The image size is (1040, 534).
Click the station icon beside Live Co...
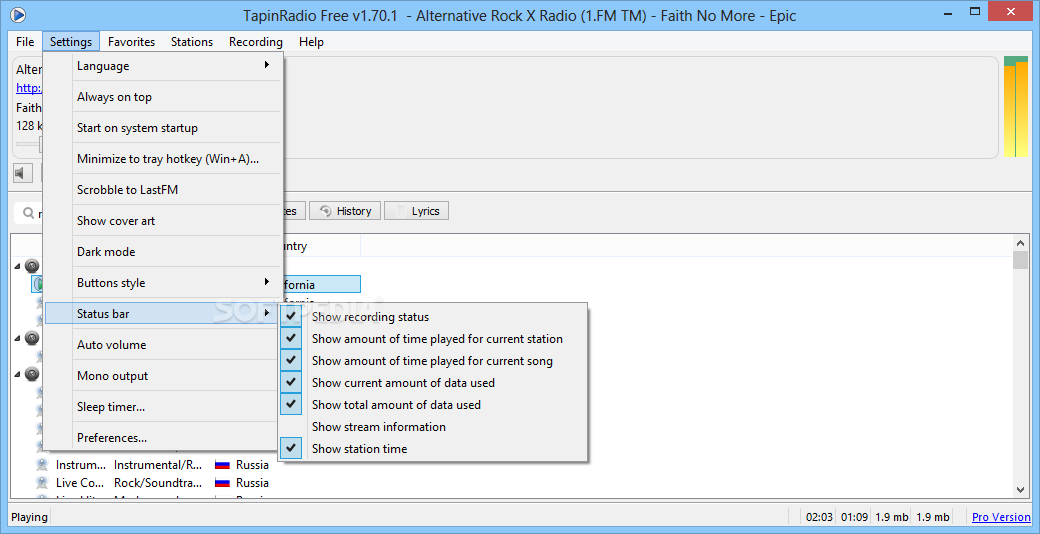(x=42, y=482)
